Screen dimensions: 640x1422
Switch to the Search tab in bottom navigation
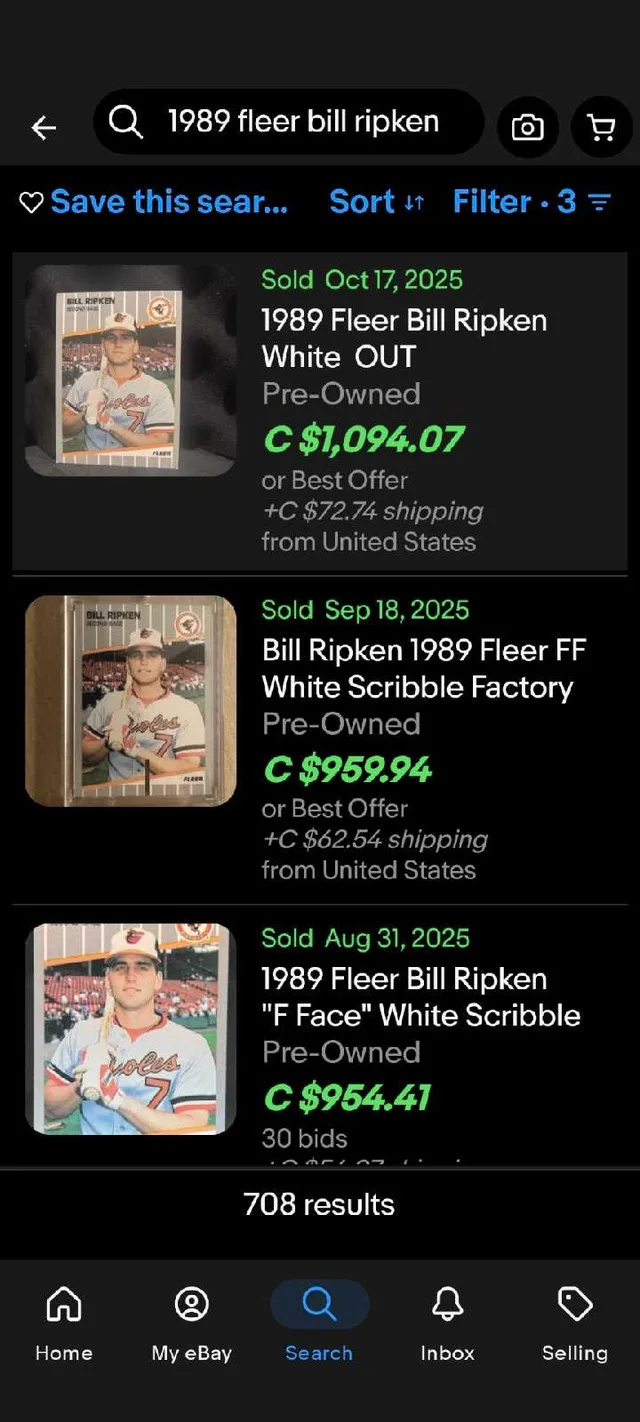(x=318, y=1303)
